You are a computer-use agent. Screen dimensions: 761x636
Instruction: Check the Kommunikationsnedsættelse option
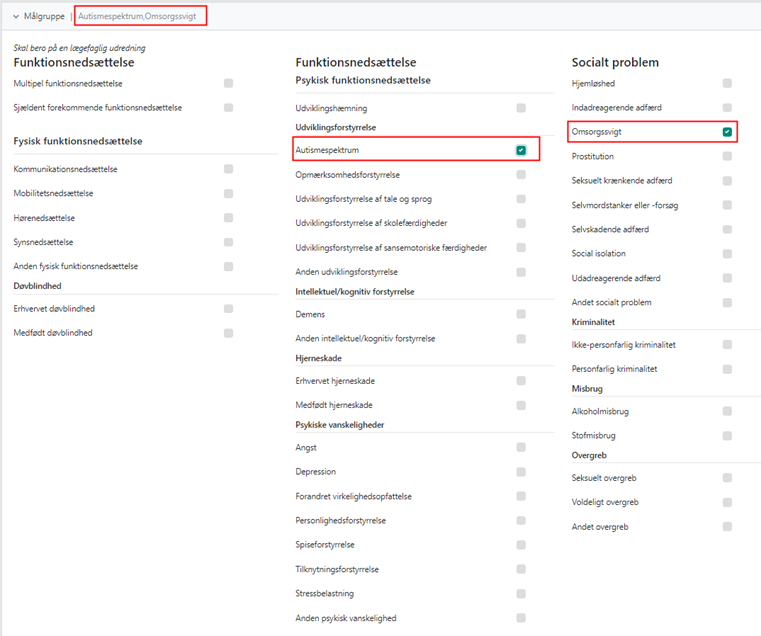(229, 169)
